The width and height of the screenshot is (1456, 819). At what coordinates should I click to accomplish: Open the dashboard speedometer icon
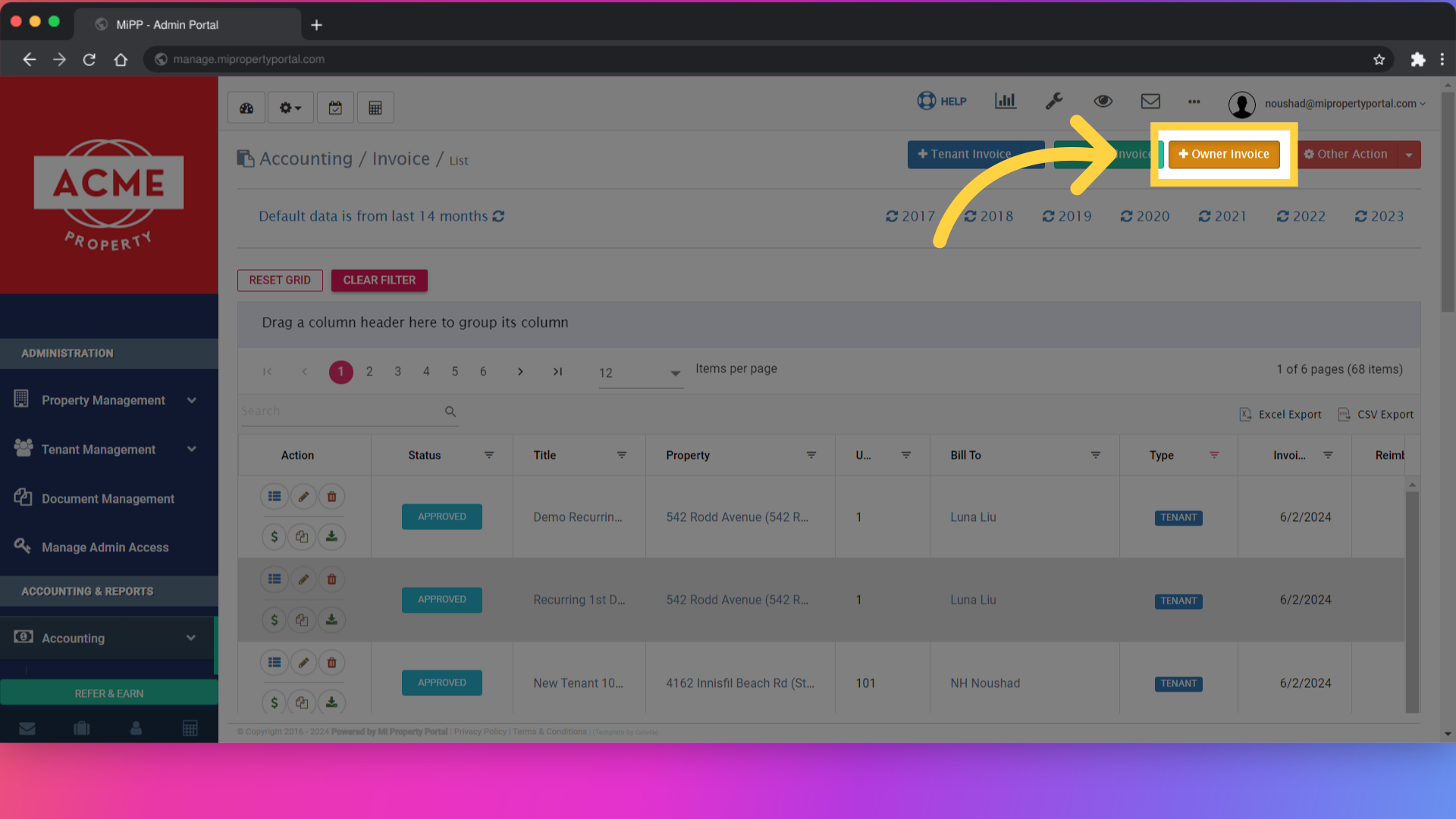246,107
